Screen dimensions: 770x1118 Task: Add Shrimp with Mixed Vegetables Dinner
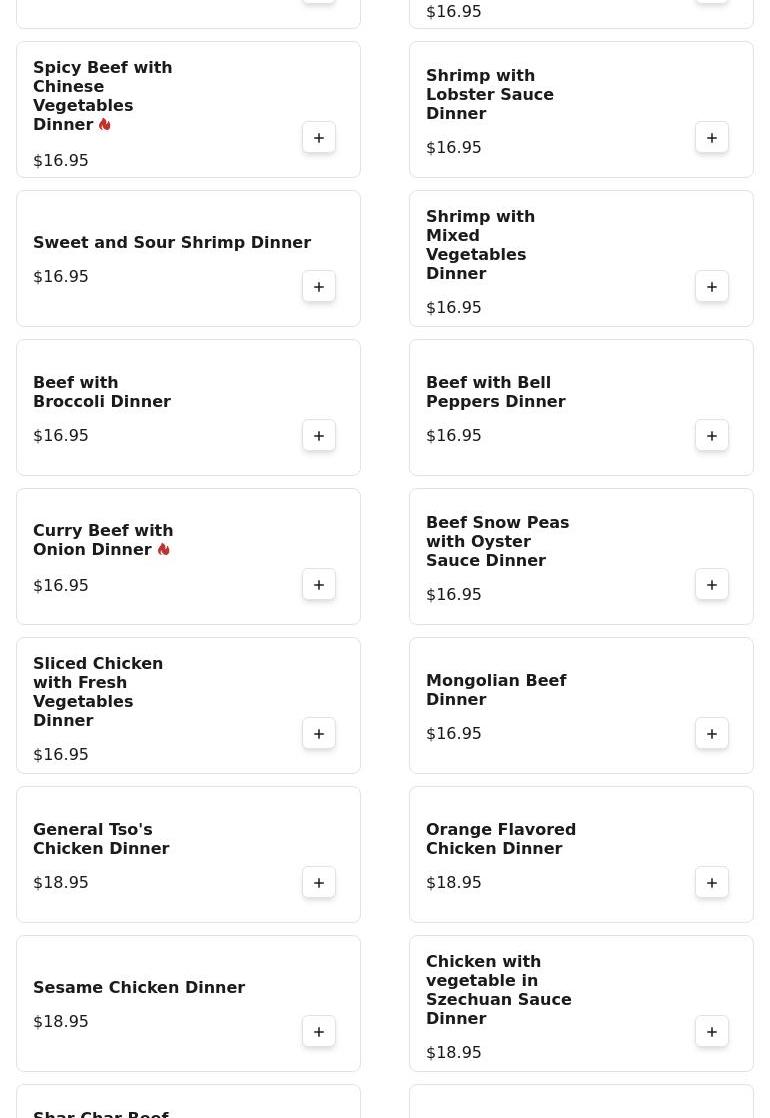712,287
